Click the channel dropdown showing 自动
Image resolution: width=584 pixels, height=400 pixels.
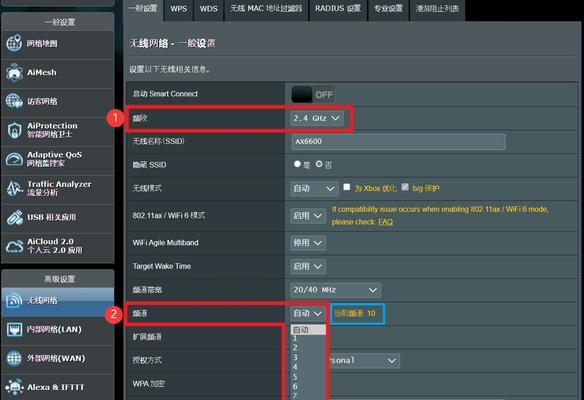tap(308, 313)
